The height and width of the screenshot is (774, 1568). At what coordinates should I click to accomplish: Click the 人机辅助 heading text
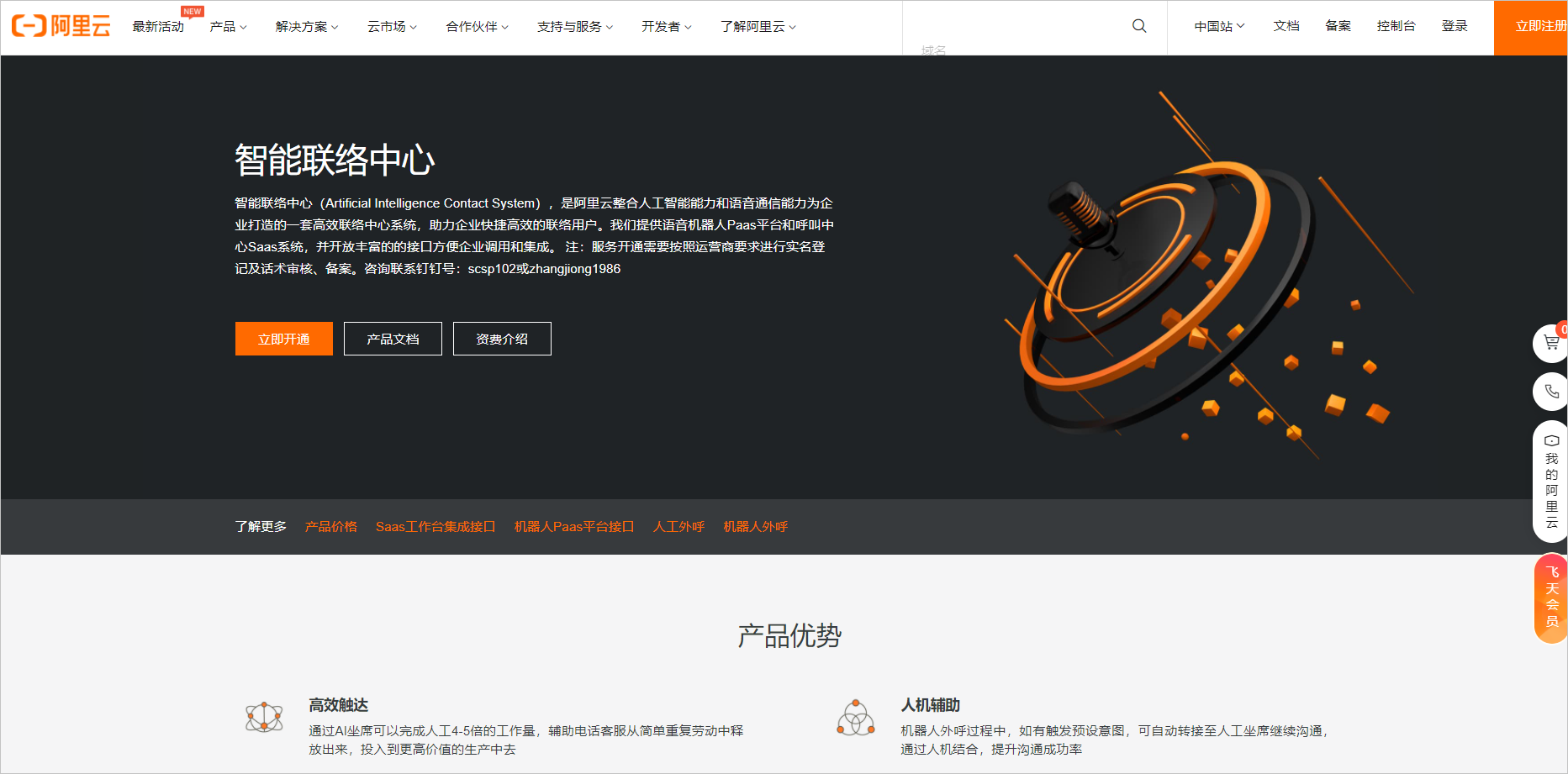[931, 705]
